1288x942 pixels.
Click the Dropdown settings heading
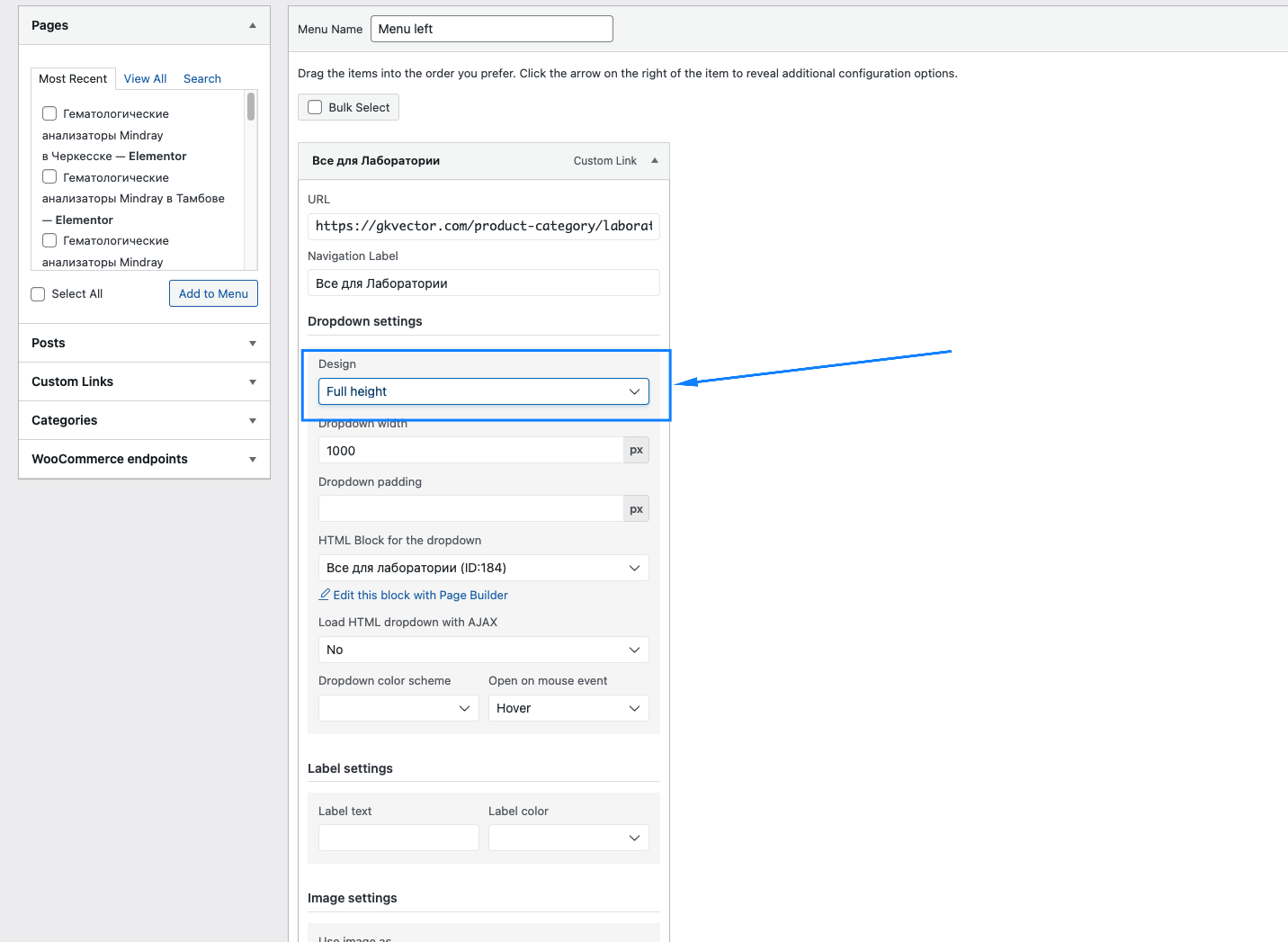coord(365,321)
